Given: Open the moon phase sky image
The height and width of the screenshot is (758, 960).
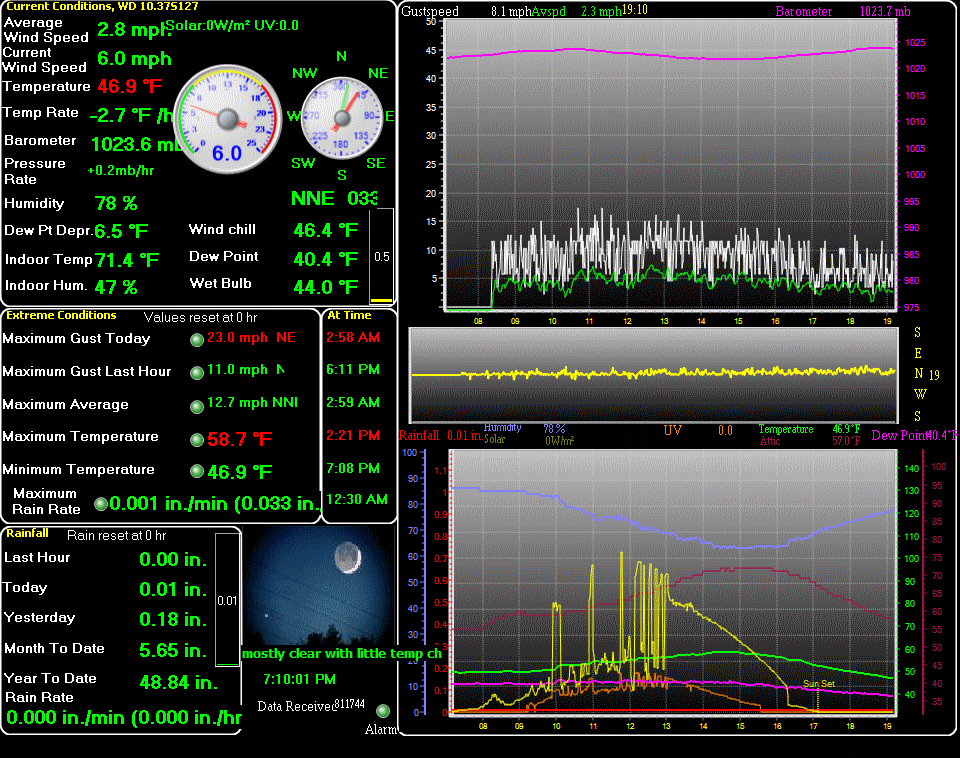Looking at the screenshot, I should pos(317,588).
